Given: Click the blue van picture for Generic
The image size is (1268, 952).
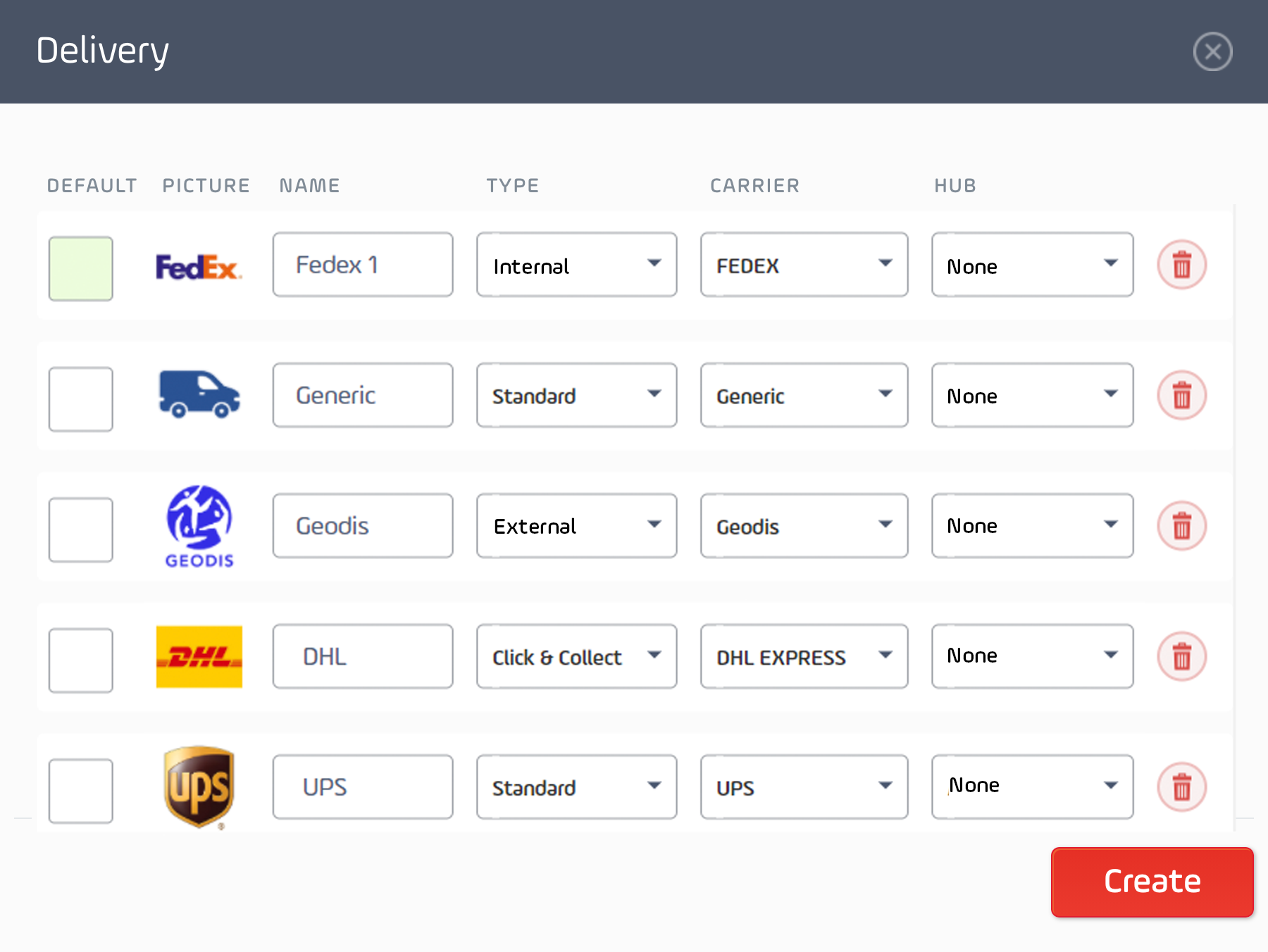Looking at the screenshot, I should [199, 394].
